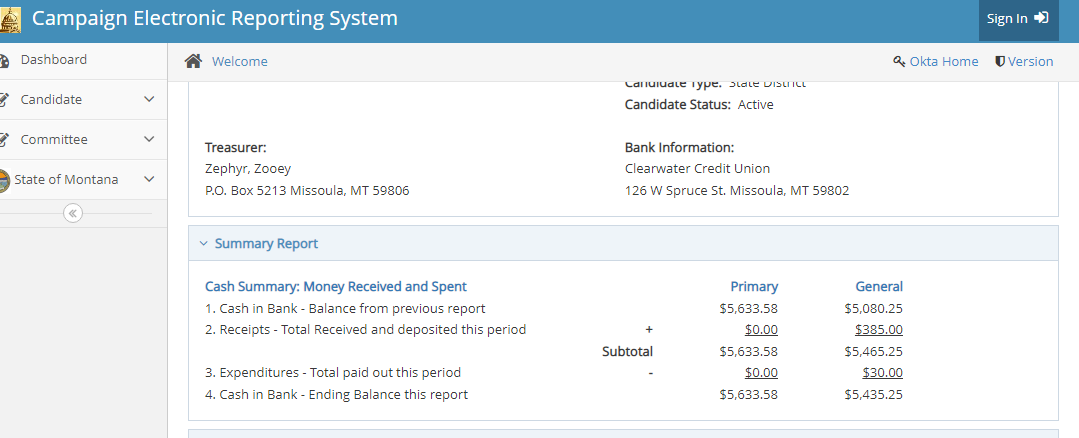Click Clearwater Credit Union bank name
1079x438 pixels.
coord(697,168)
